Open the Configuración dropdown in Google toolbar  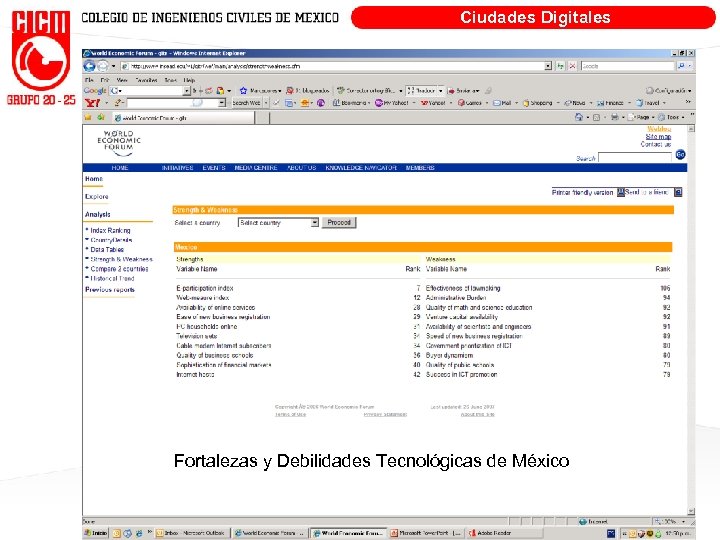[x=668, y=90]
